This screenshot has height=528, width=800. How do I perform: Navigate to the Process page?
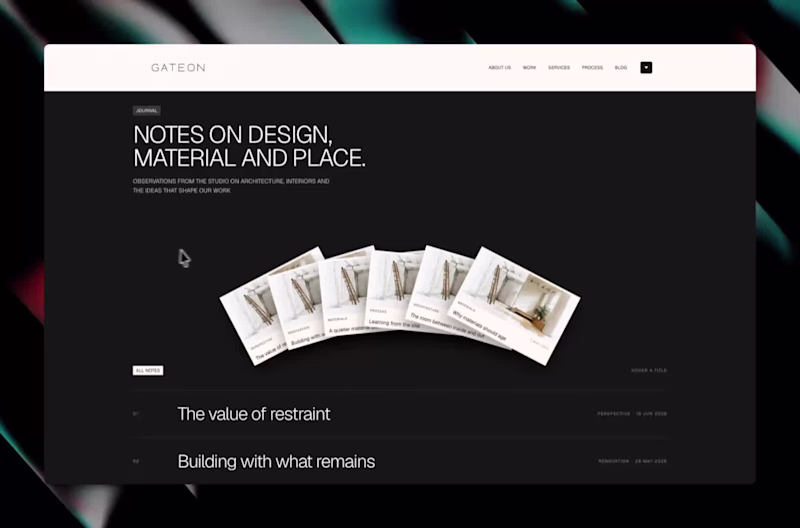[592, 67]
